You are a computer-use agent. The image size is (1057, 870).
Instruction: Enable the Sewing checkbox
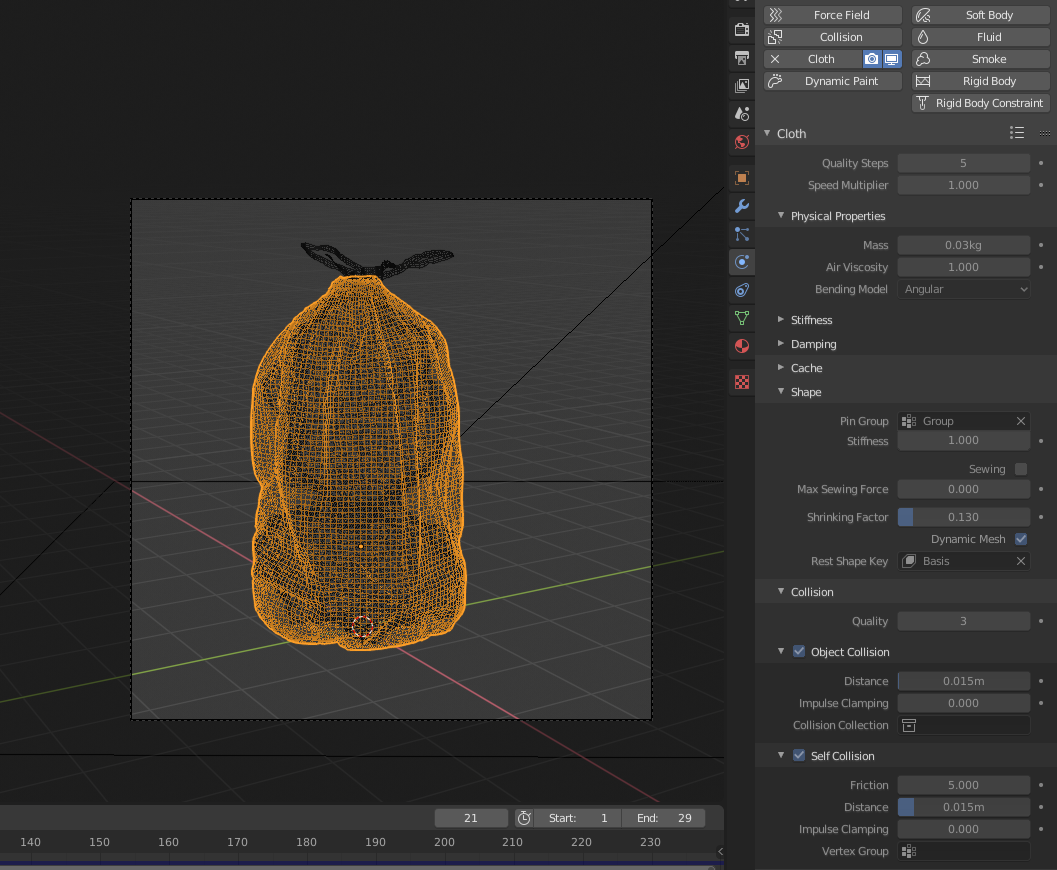click(1021, 469)
